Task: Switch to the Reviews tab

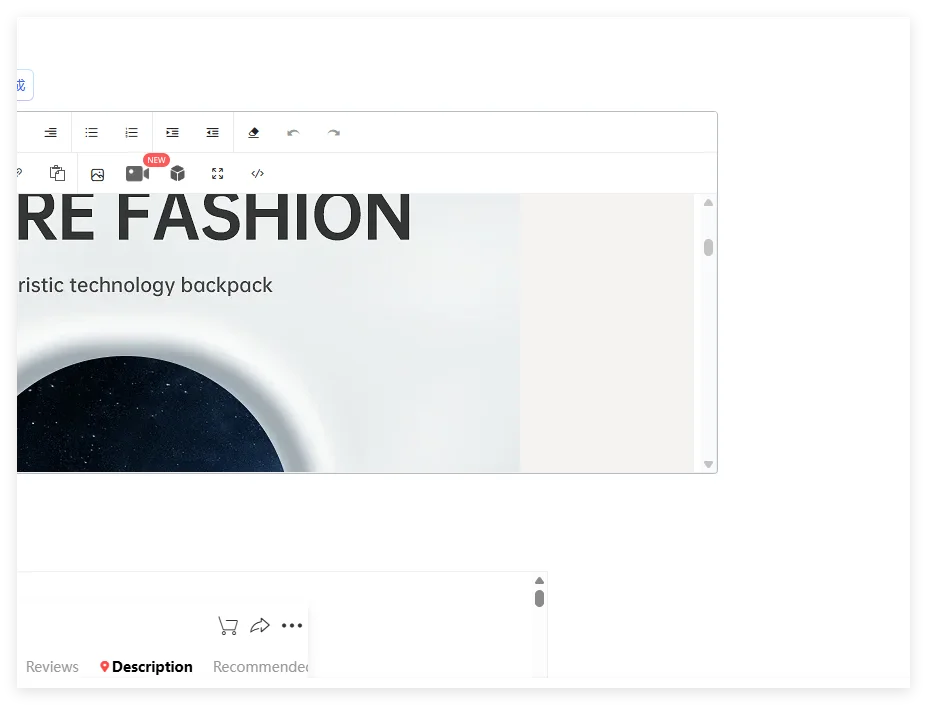Action: pyautogui.click(x=52, y=667)
